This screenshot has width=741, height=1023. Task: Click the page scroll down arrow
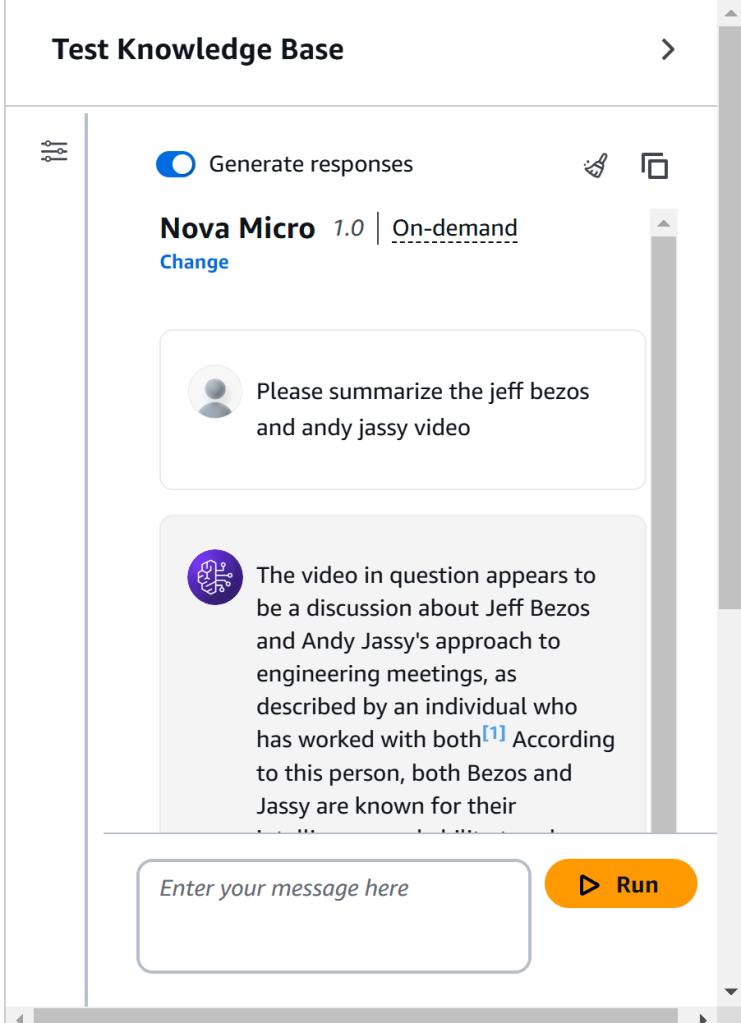[x=730, y=992]
